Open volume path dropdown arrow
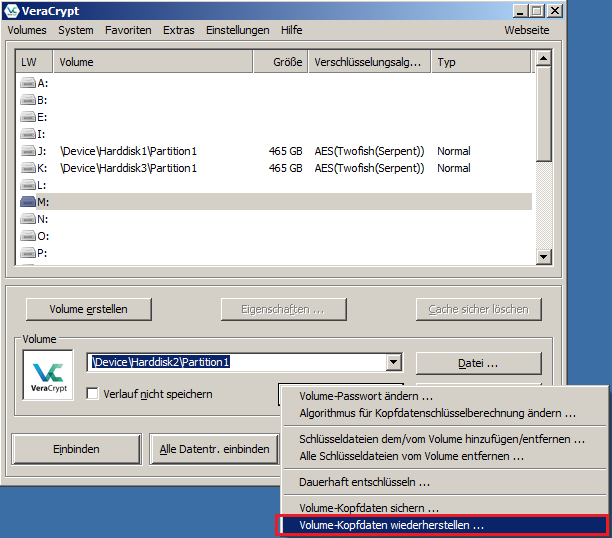 point(394,363)
